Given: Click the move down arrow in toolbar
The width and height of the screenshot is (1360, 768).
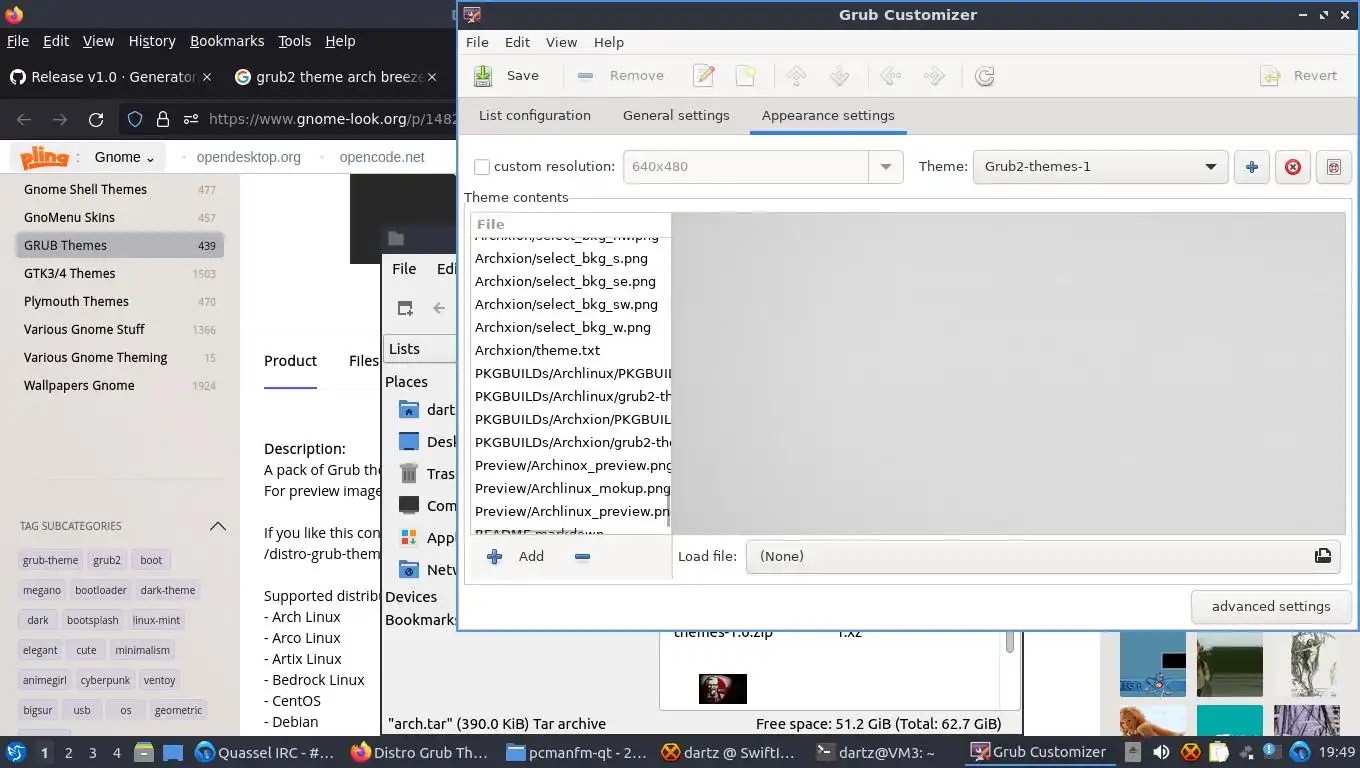Looking at the screenshot, I should click(x=840, y=76).
